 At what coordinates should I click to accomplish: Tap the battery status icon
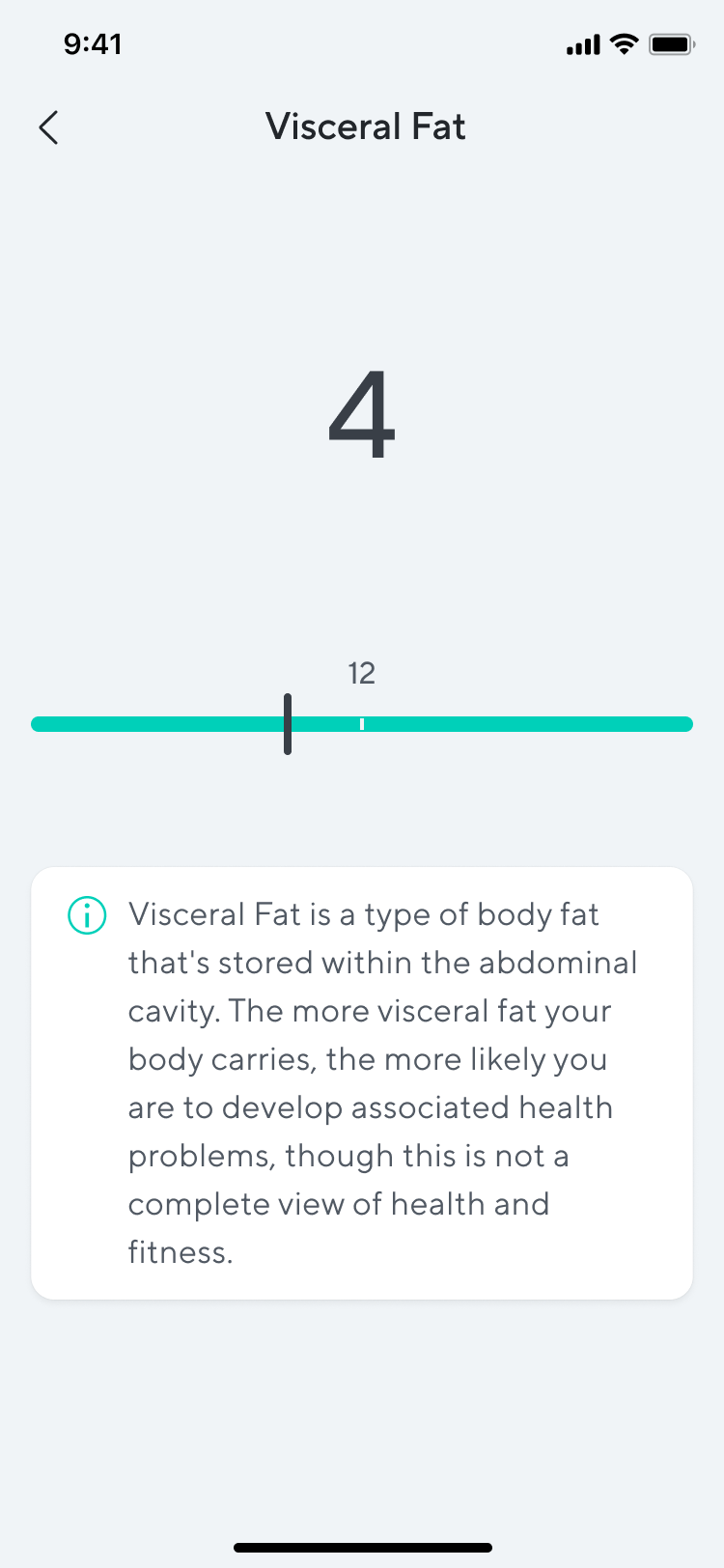672,44
